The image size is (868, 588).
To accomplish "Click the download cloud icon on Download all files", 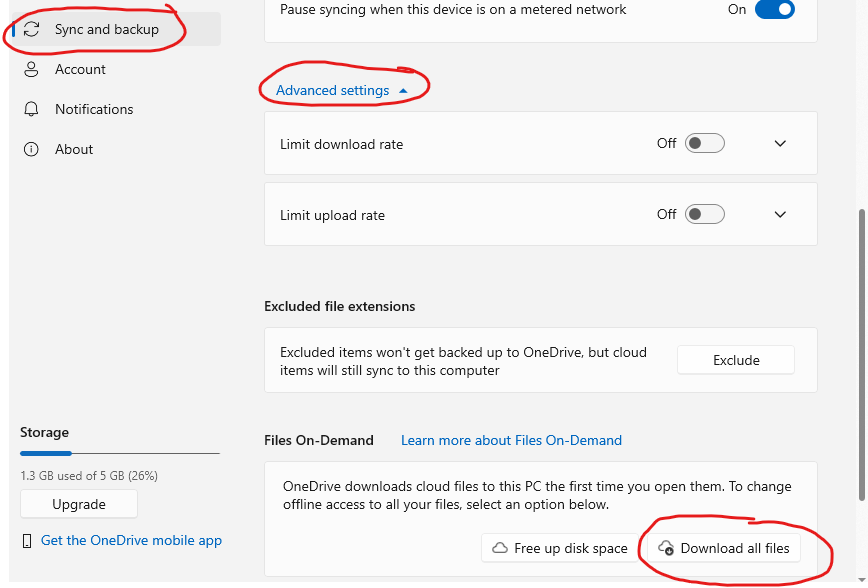I will (x=666, y=548).
